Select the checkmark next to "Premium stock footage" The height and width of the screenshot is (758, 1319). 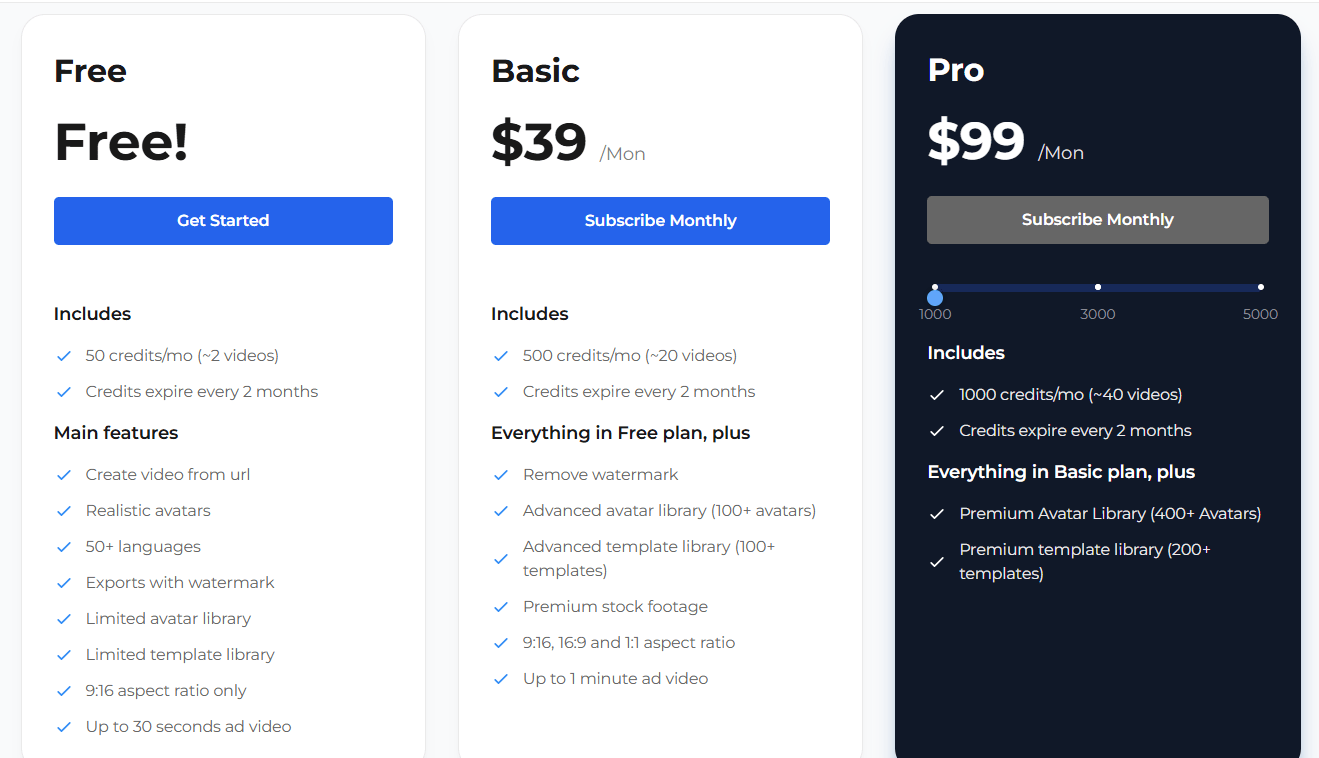501,606
